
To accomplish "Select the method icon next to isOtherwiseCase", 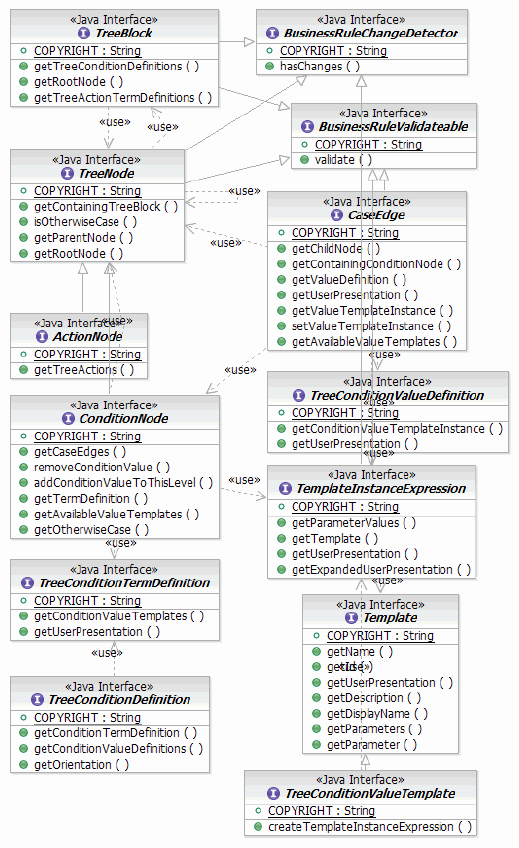I will click(23, 222).
